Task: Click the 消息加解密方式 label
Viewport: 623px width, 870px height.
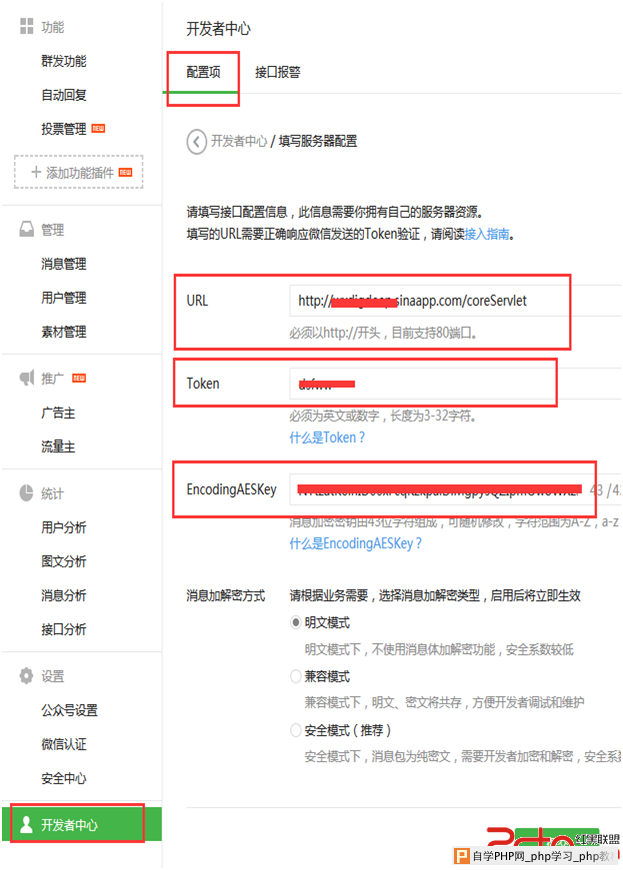Action: click(x=226, y=596)
